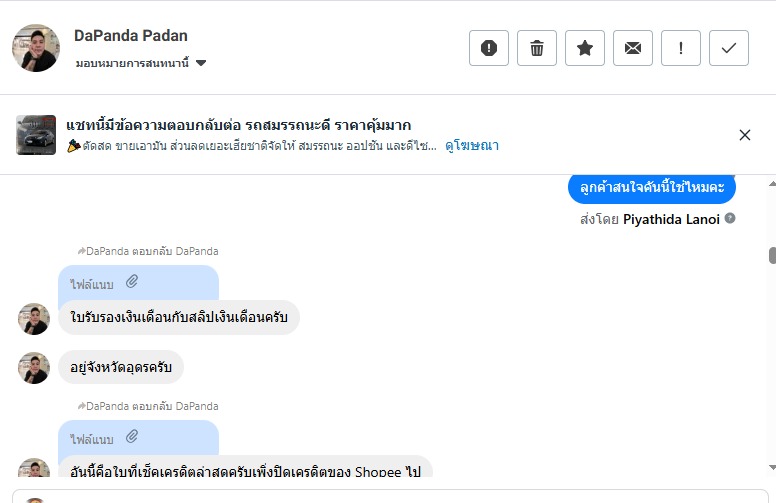This screenshot has width=776, height=503.
Task: Click info icon next to Piyathida Lanoi
Action: click(730, 219)
